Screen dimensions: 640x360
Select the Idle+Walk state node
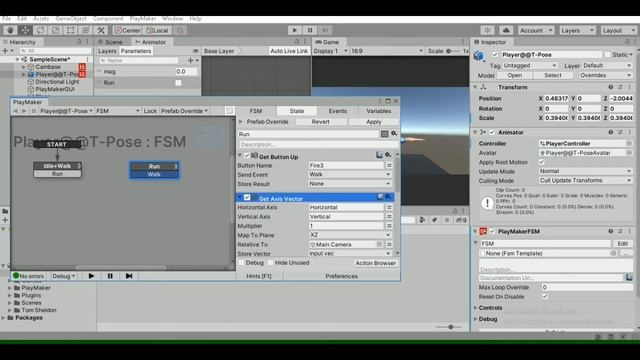click(58, 166)
